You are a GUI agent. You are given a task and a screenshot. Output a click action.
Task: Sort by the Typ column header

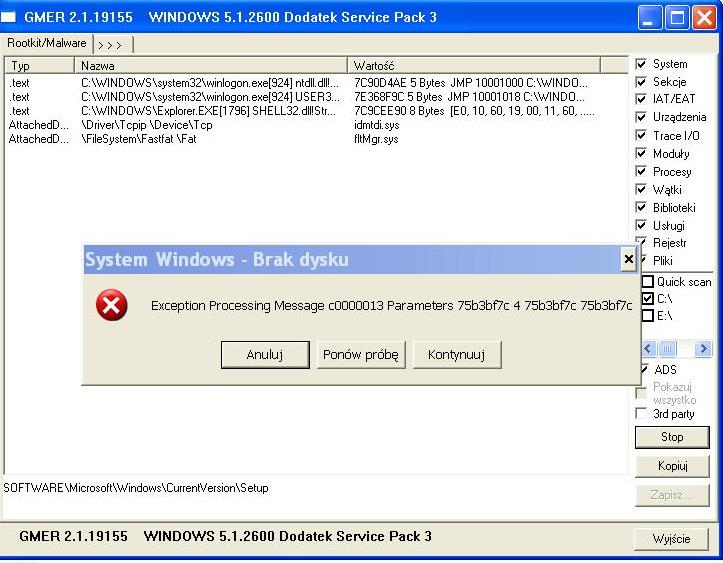[x=40, y=65]
